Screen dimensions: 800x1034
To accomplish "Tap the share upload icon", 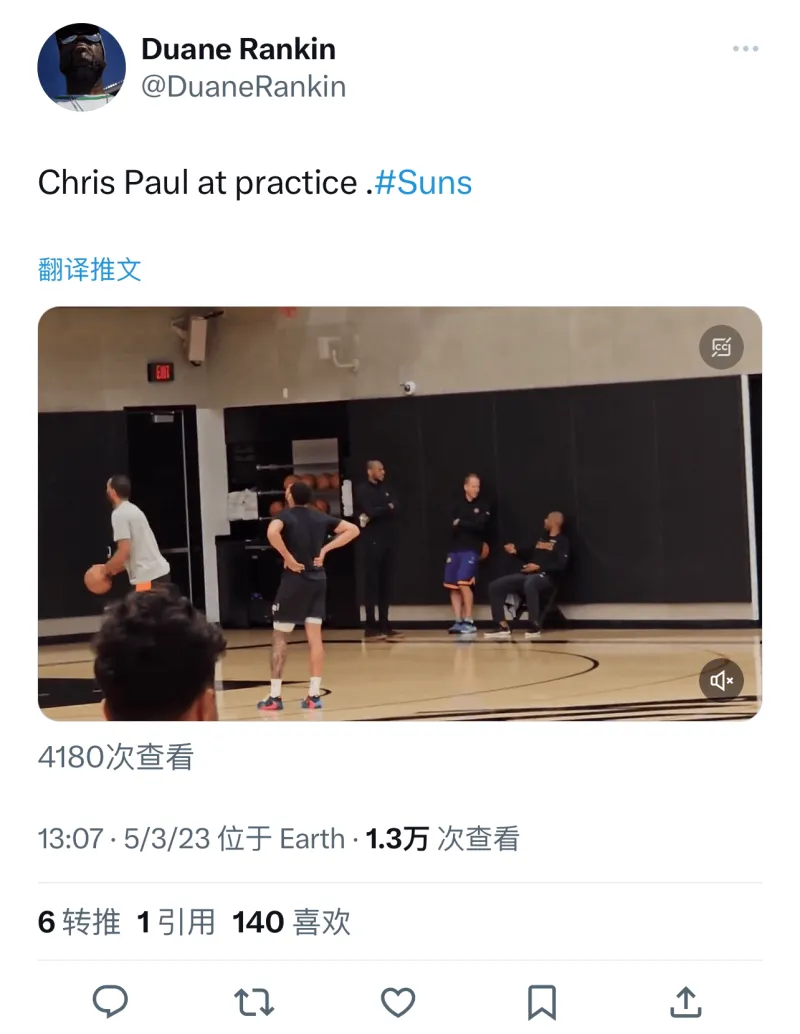I will point(686,1002).
